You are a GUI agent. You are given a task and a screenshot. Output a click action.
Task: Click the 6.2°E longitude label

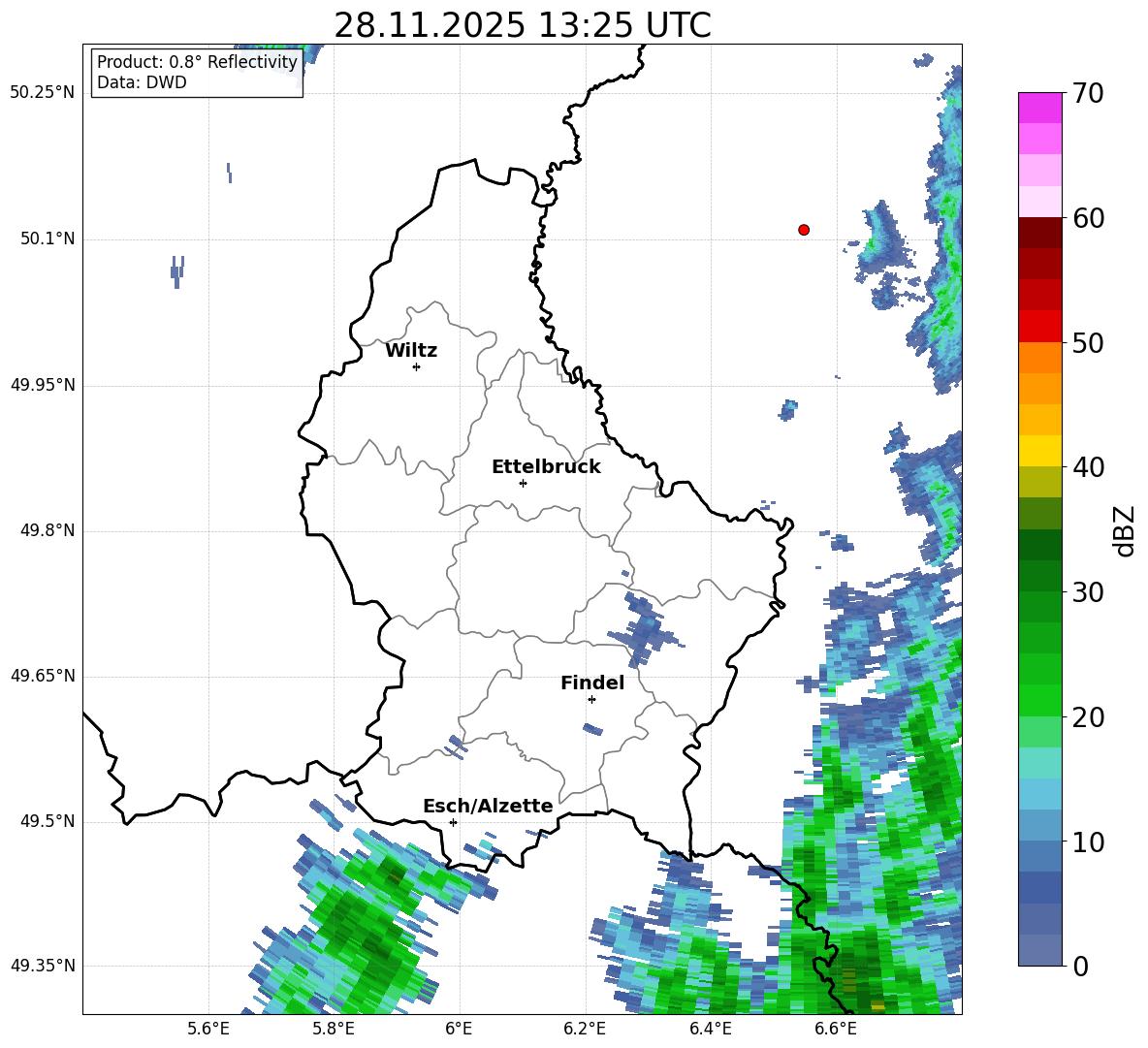pos(585,1029)
